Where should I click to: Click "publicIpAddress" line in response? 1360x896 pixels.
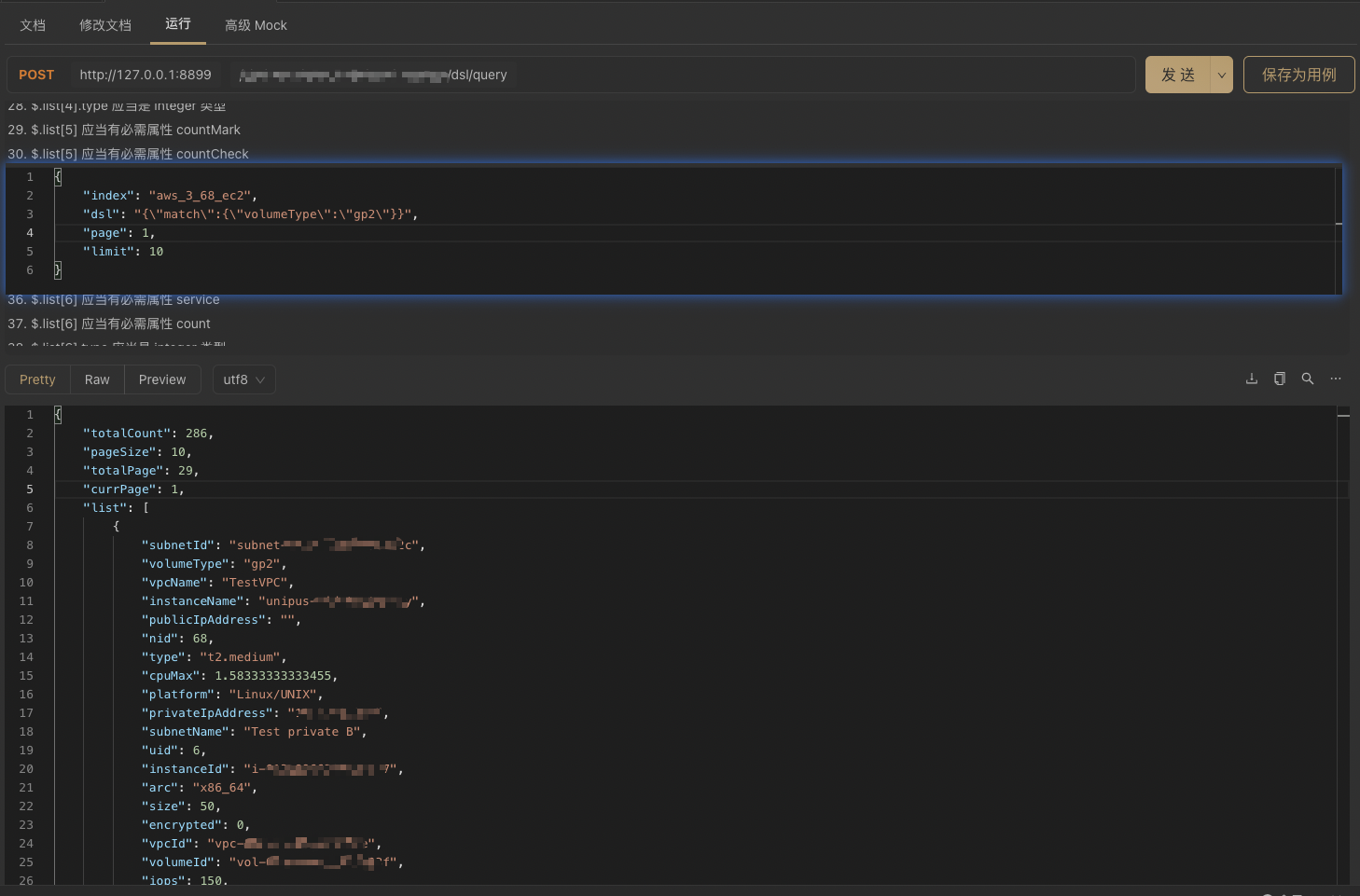coord(221,620)
